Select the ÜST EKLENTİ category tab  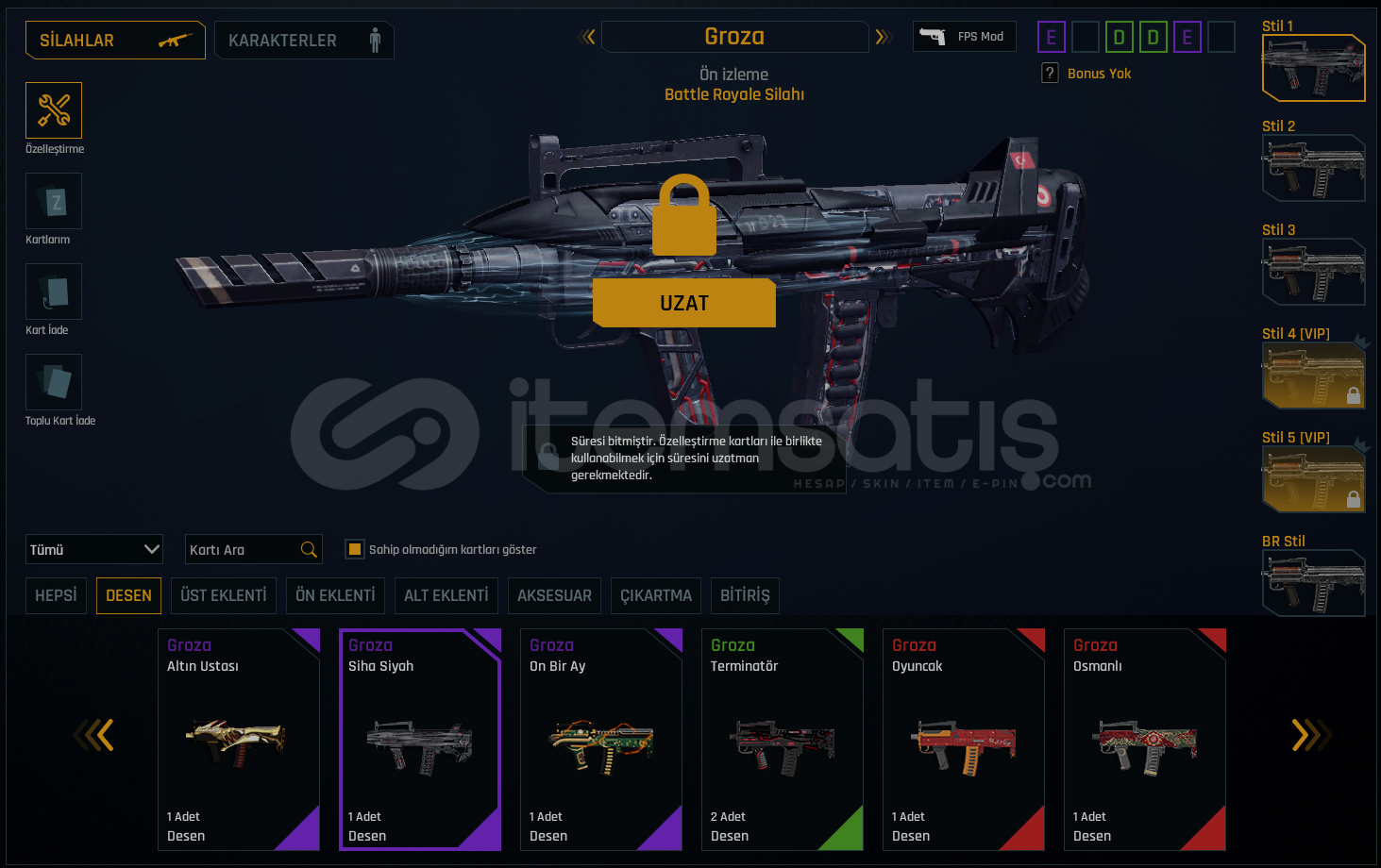click(224, 595)
